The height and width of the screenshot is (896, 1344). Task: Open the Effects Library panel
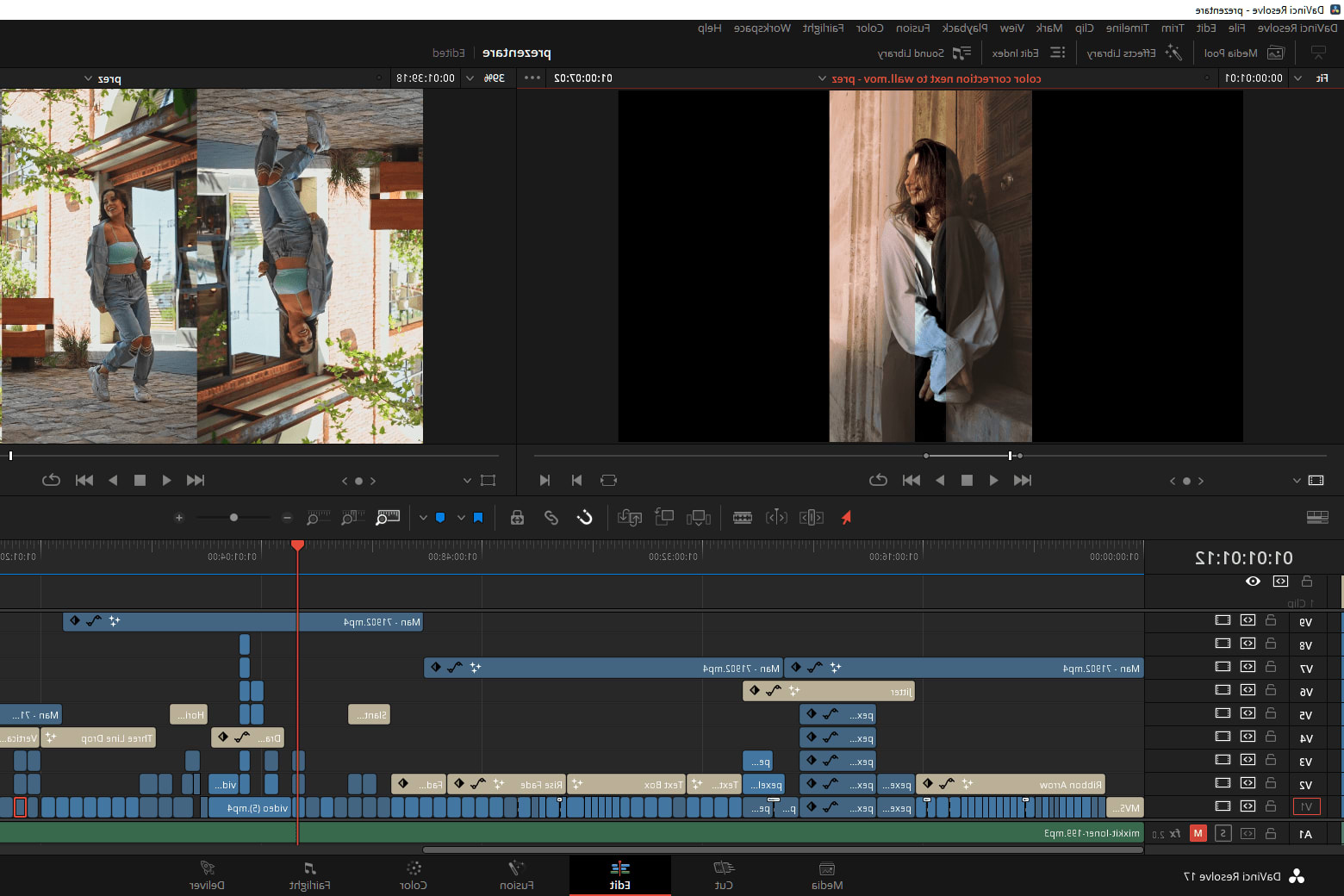(x=1134, y=53)
